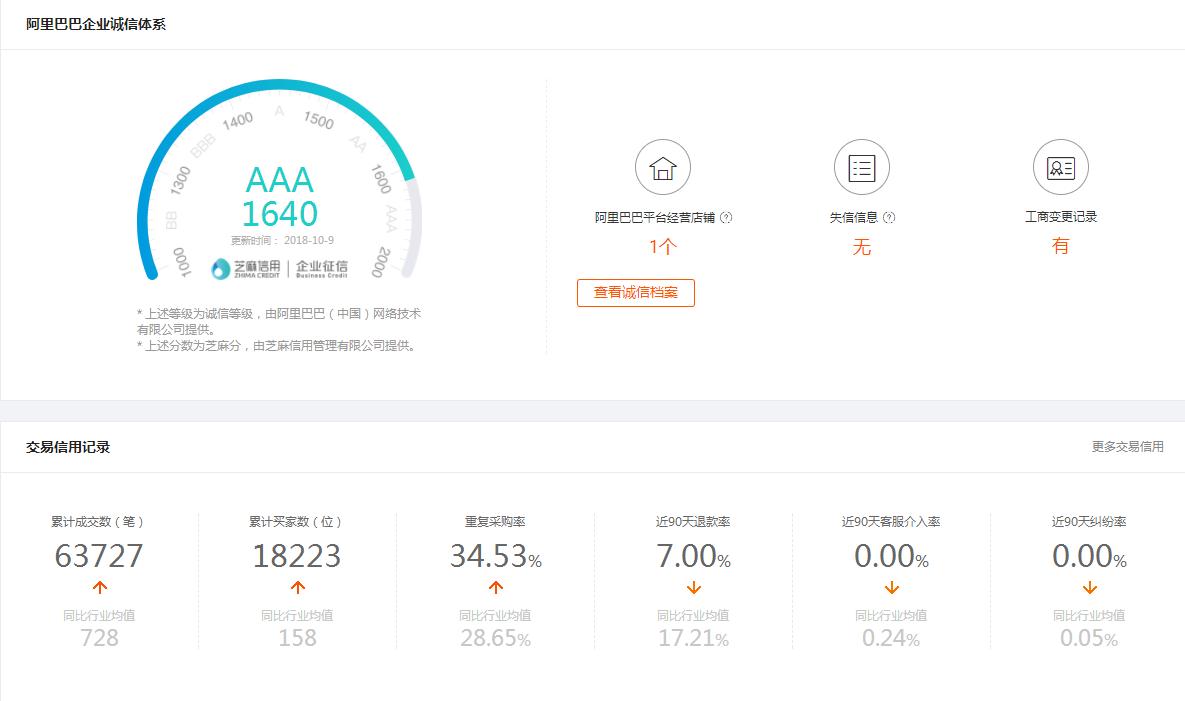This screenshot has width=1185, height=701.
Task: Click the help question mark beside 失信信息
Action: coord(889,218)
